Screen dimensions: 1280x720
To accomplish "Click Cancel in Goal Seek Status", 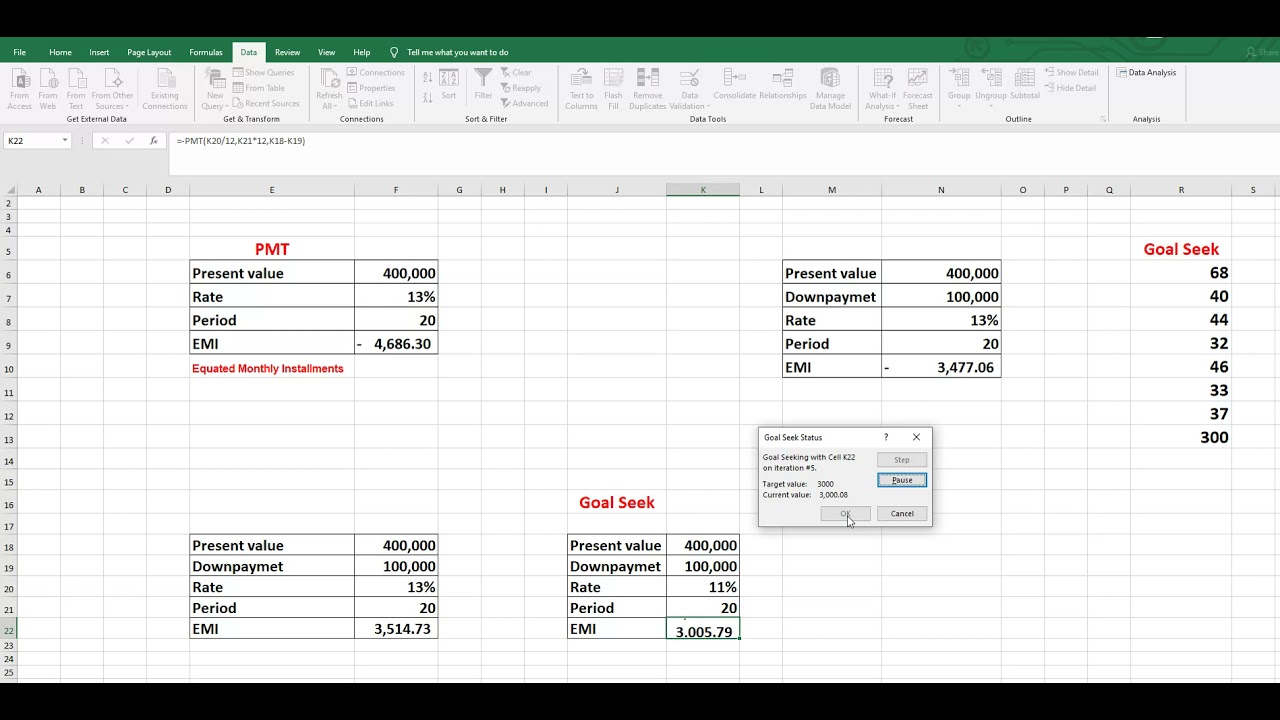I will (902, 514).
